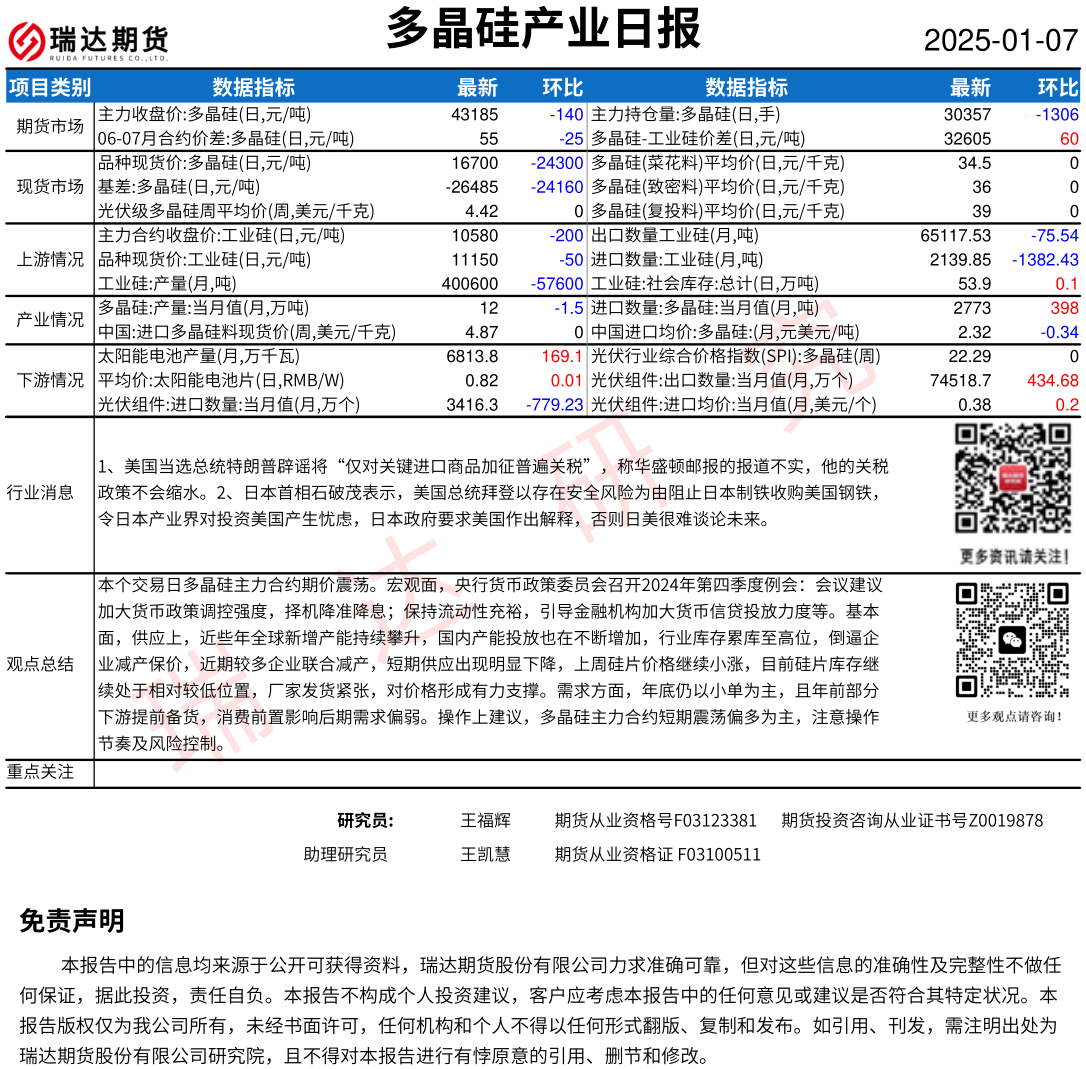This screenshot has height=1069, width=1086.
Task: Click the Ruida Futures logo
Action: (88, 41)
